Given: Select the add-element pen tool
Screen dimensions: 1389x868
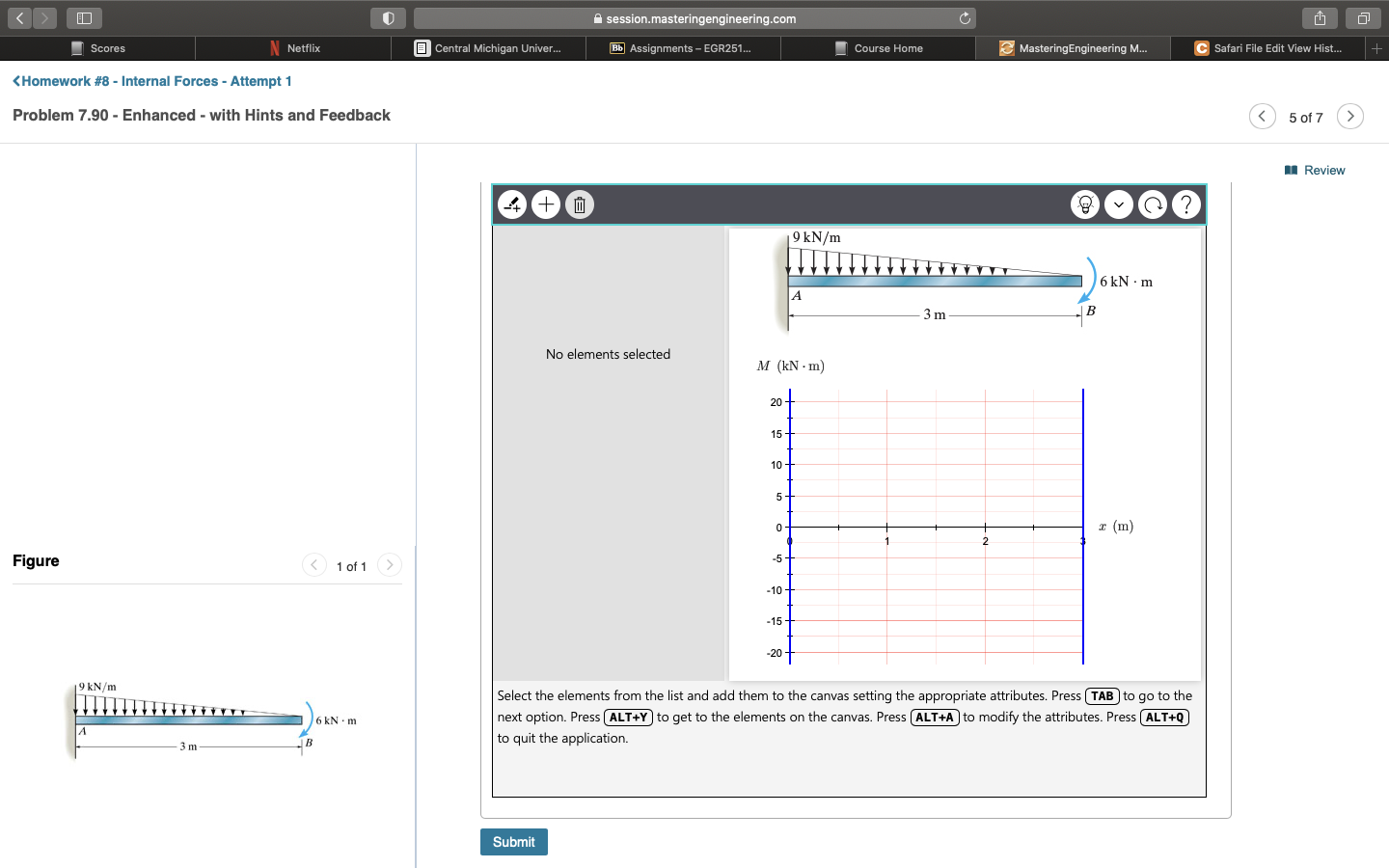Looking at the screenshot, I should pyautogui.click(x=512, y=204).
